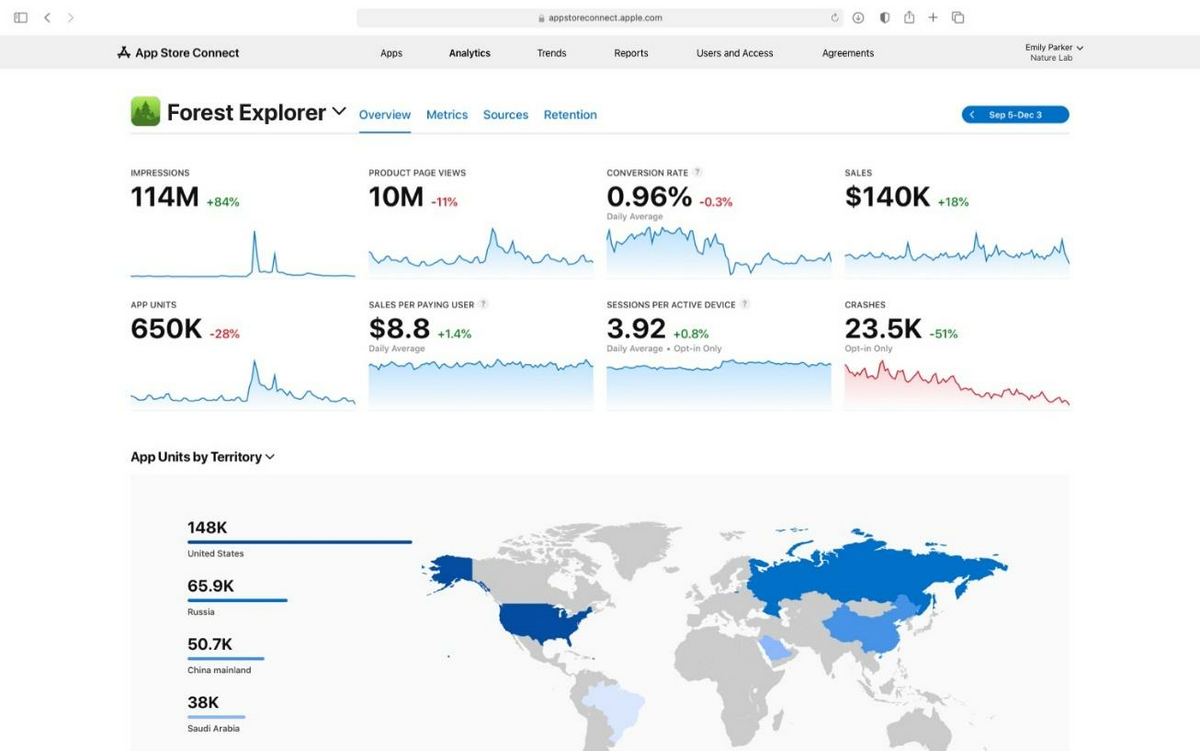
Task: Open Users and Access navigation item
Action: [x=735, y=53]
